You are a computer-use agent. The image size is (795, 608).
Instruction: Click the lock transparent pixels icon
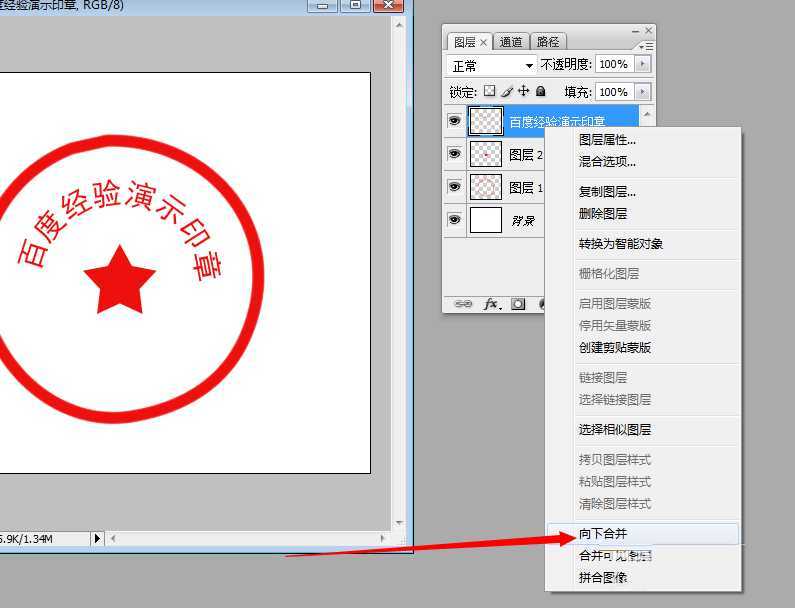tap(490, 91)
